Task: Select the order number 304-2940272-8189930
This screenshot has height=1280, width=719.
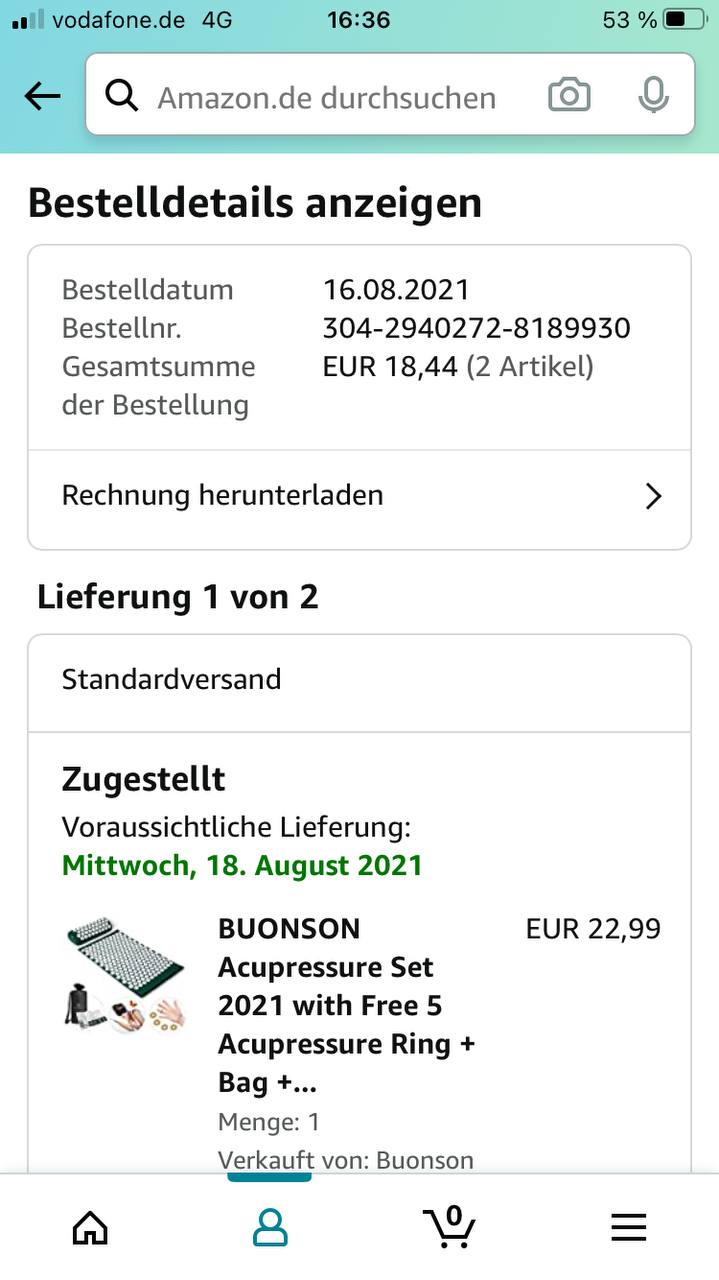Action: pos(476,328)
